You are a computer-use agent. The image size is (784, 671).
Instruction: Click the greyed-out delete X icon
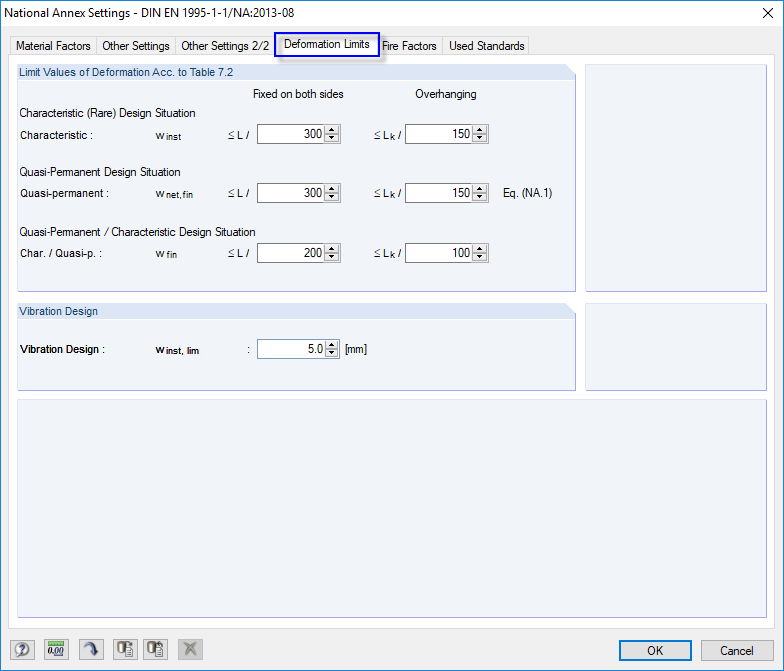click(x=190, y=650)
